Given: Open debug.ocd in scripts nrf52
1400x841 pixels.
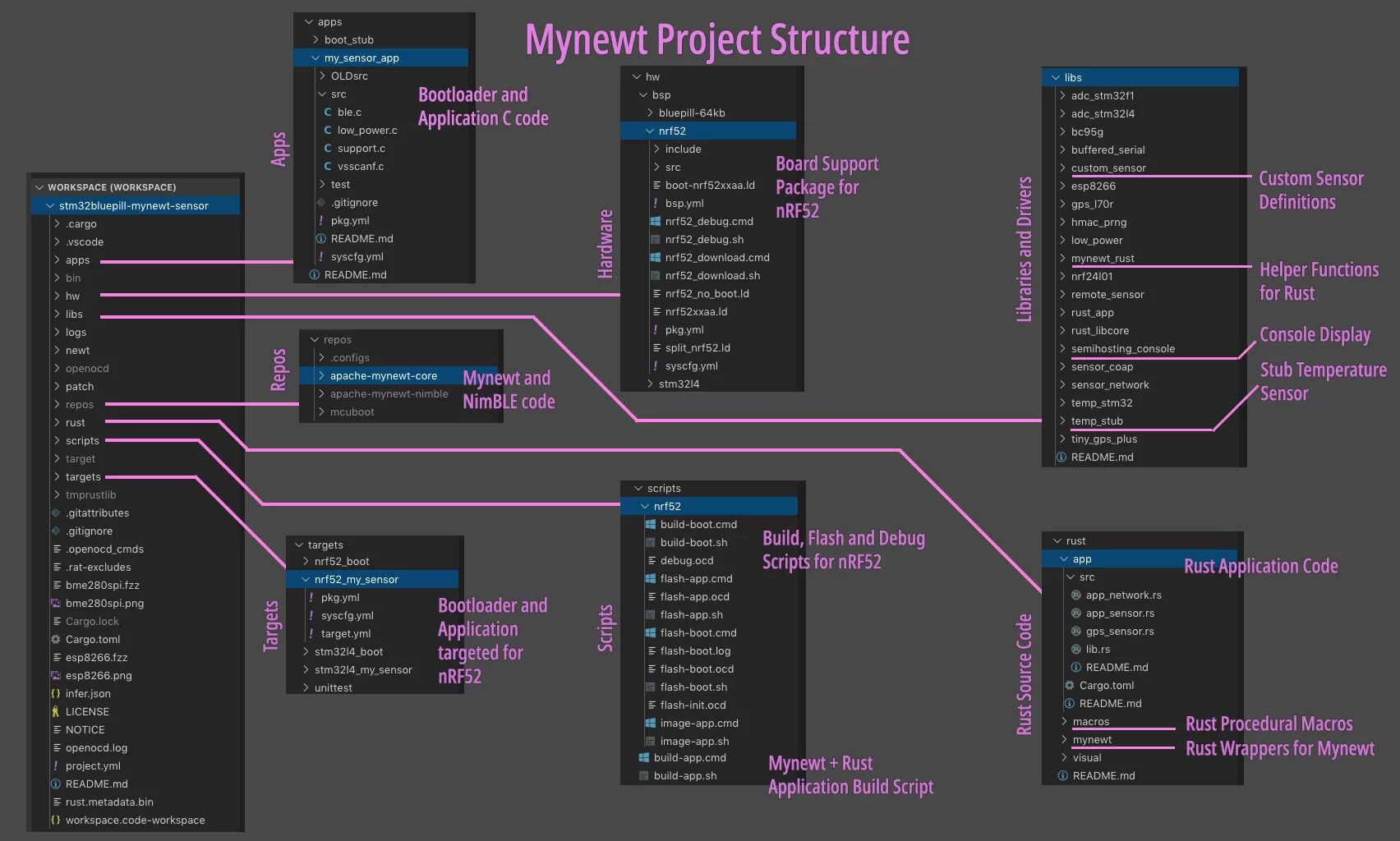Looking at the screenshot, I should (687, 560).
